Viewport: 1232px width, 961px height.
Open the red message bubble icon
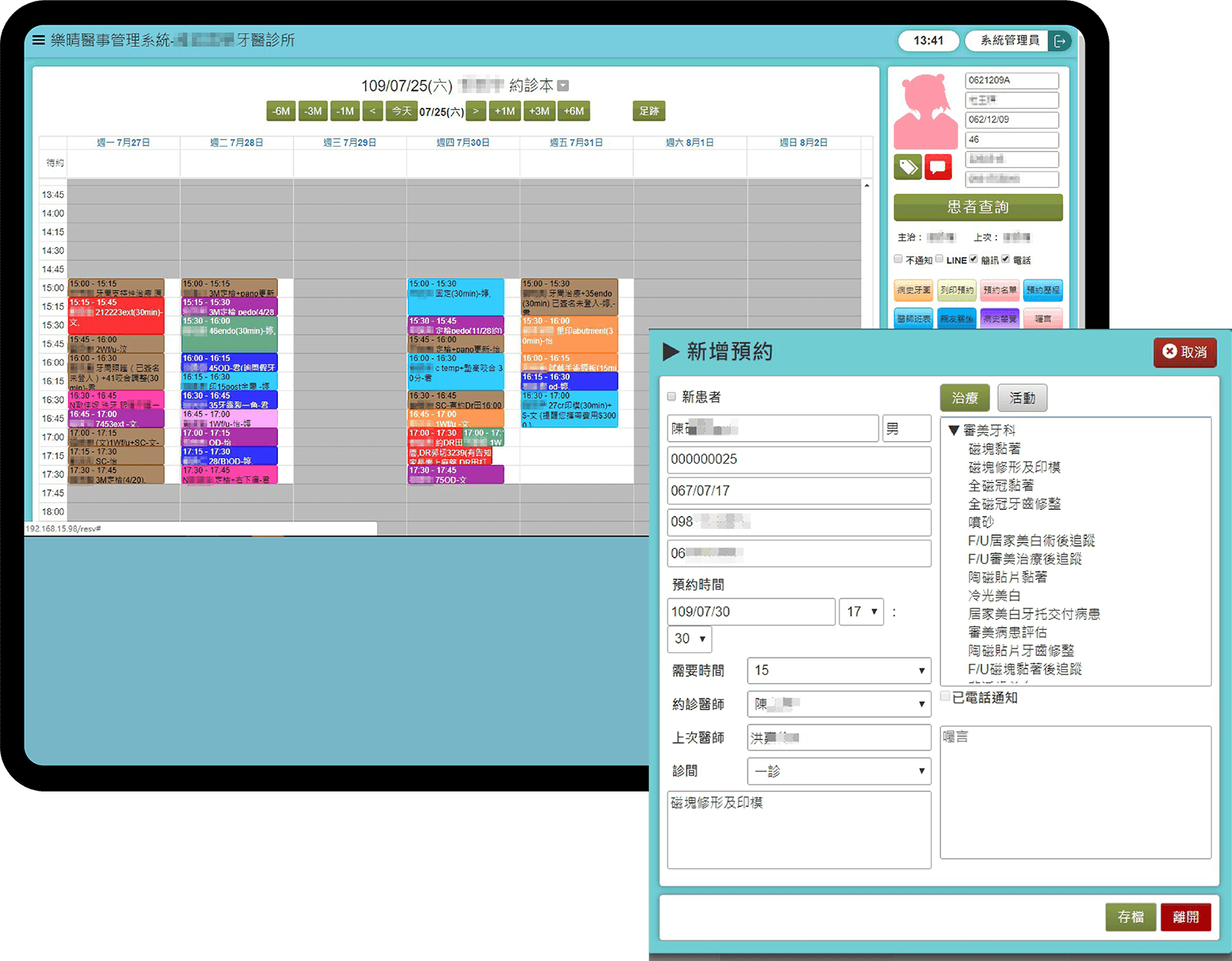(x=938, y=166)
